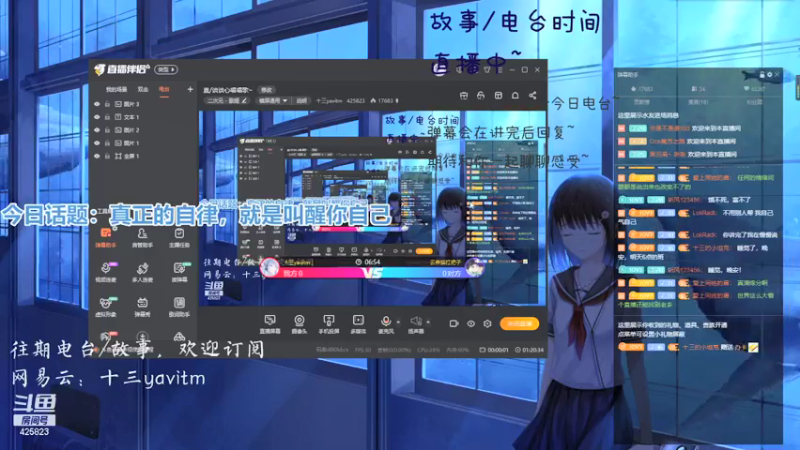Click the orange 关闭直播 button

(x=519, y=323)
